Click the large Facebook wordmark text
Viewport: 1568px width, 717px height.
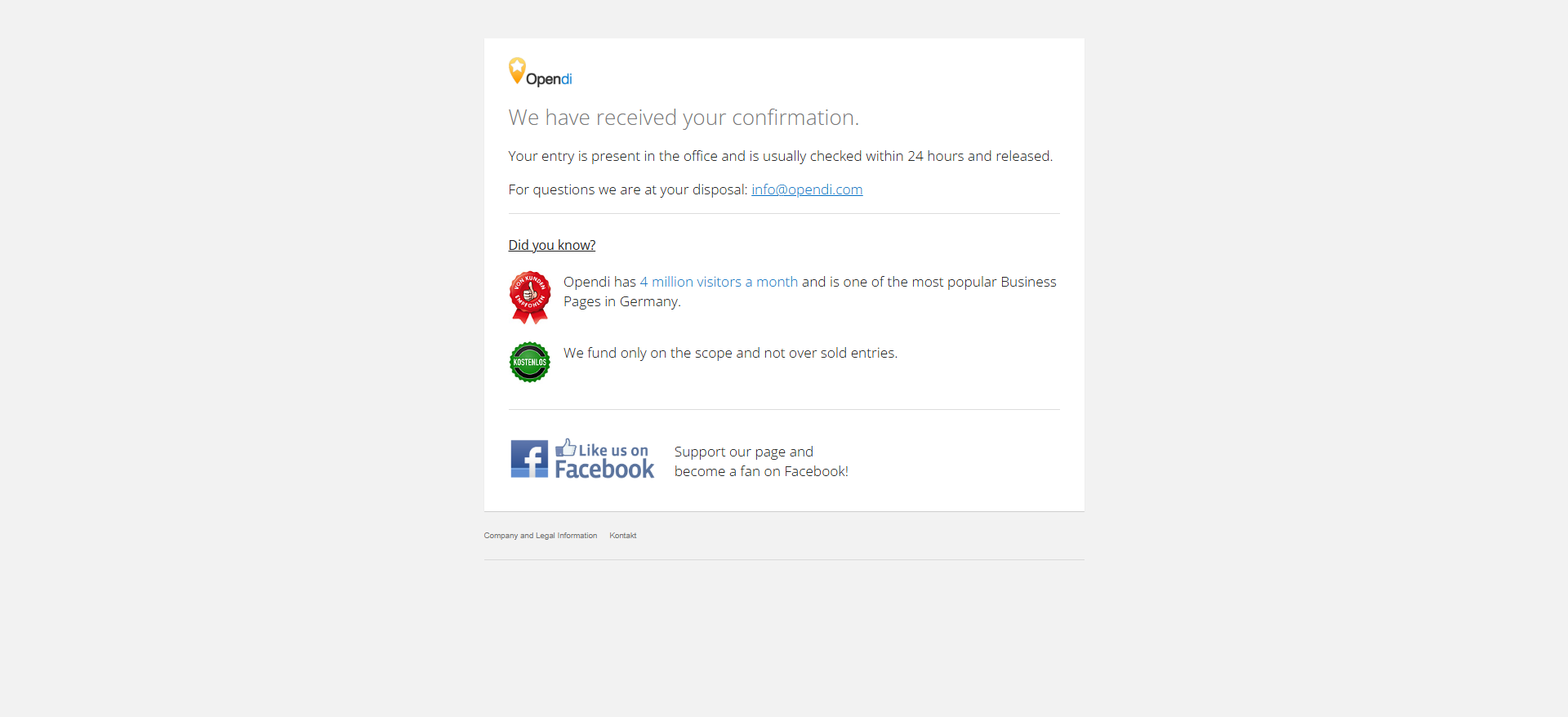click(x=604, y=469)
